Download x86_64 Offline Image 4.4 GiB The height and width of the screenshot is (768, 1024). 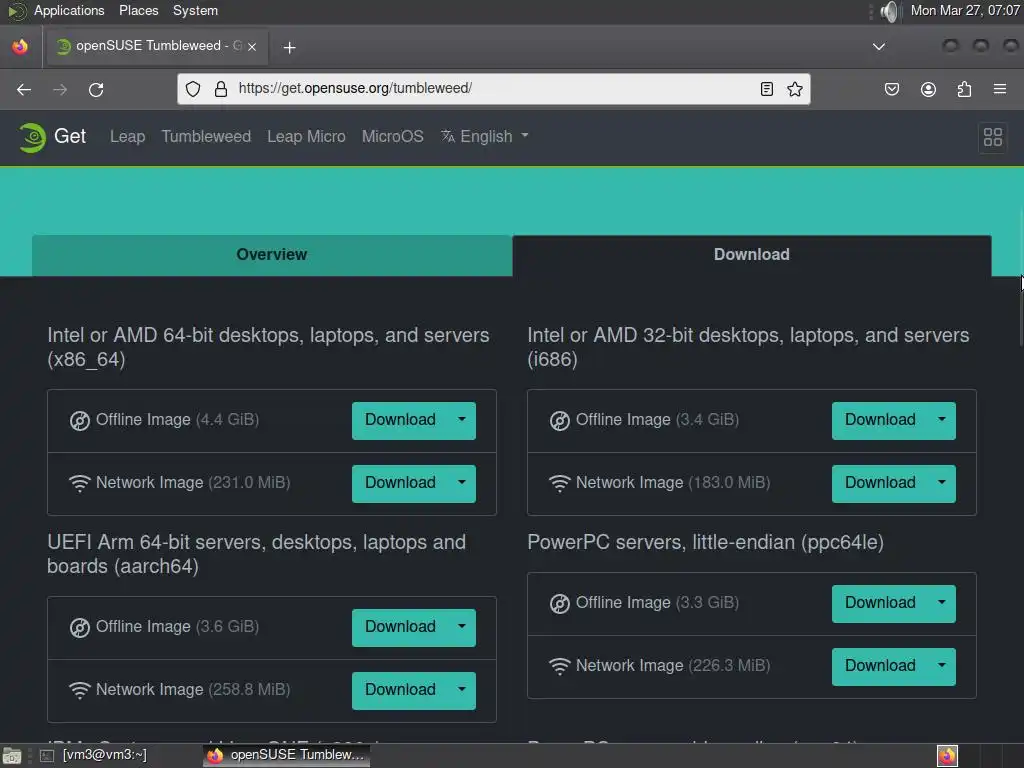coord(400,420)
